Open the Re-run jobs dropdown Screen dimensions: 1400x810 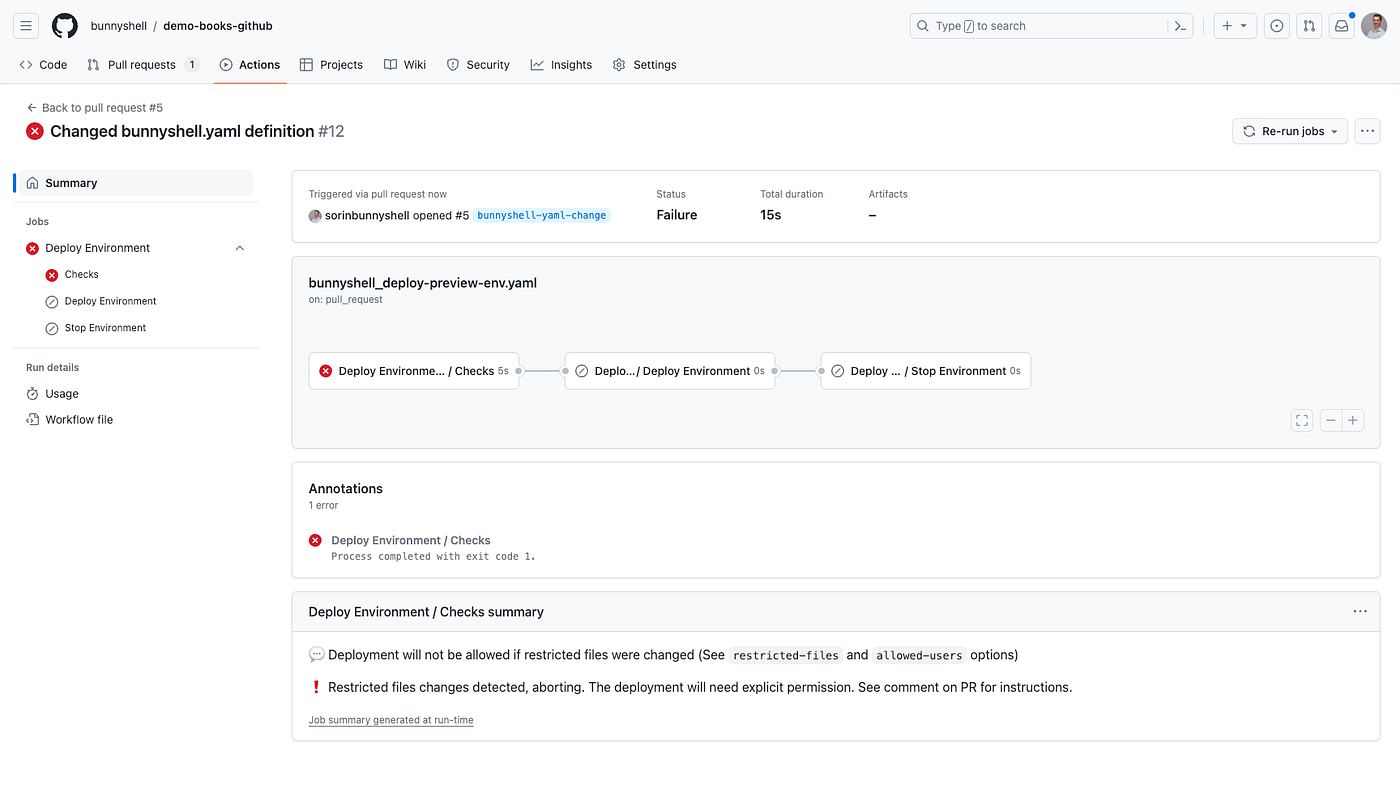(1290, 131)
